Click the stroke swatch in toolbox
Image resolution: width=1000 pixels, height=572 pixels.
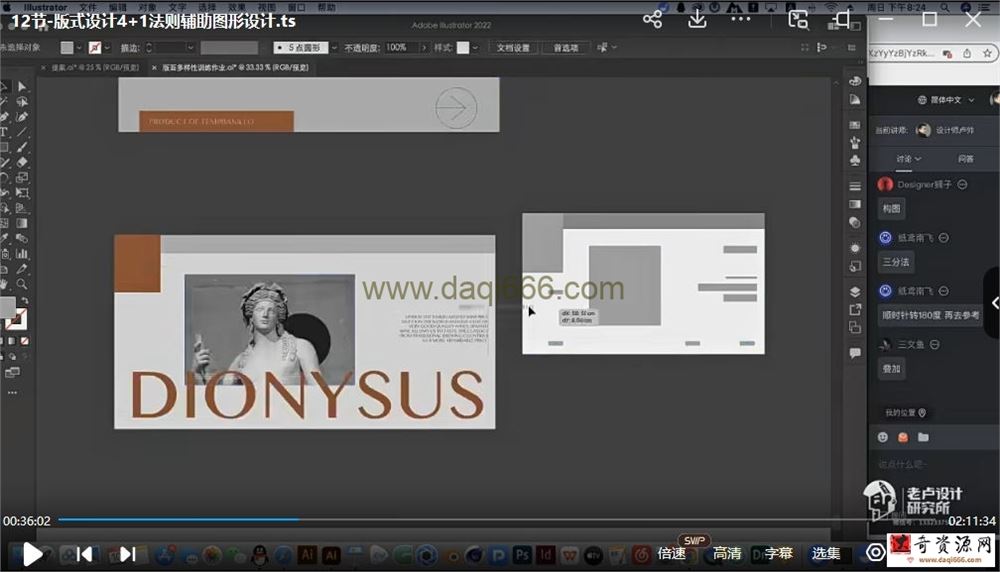click(x=17, y=319)
